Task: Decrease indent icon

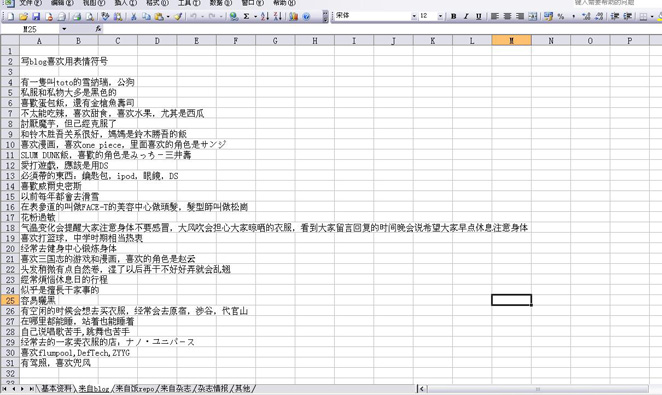Action: coord(615,16)
